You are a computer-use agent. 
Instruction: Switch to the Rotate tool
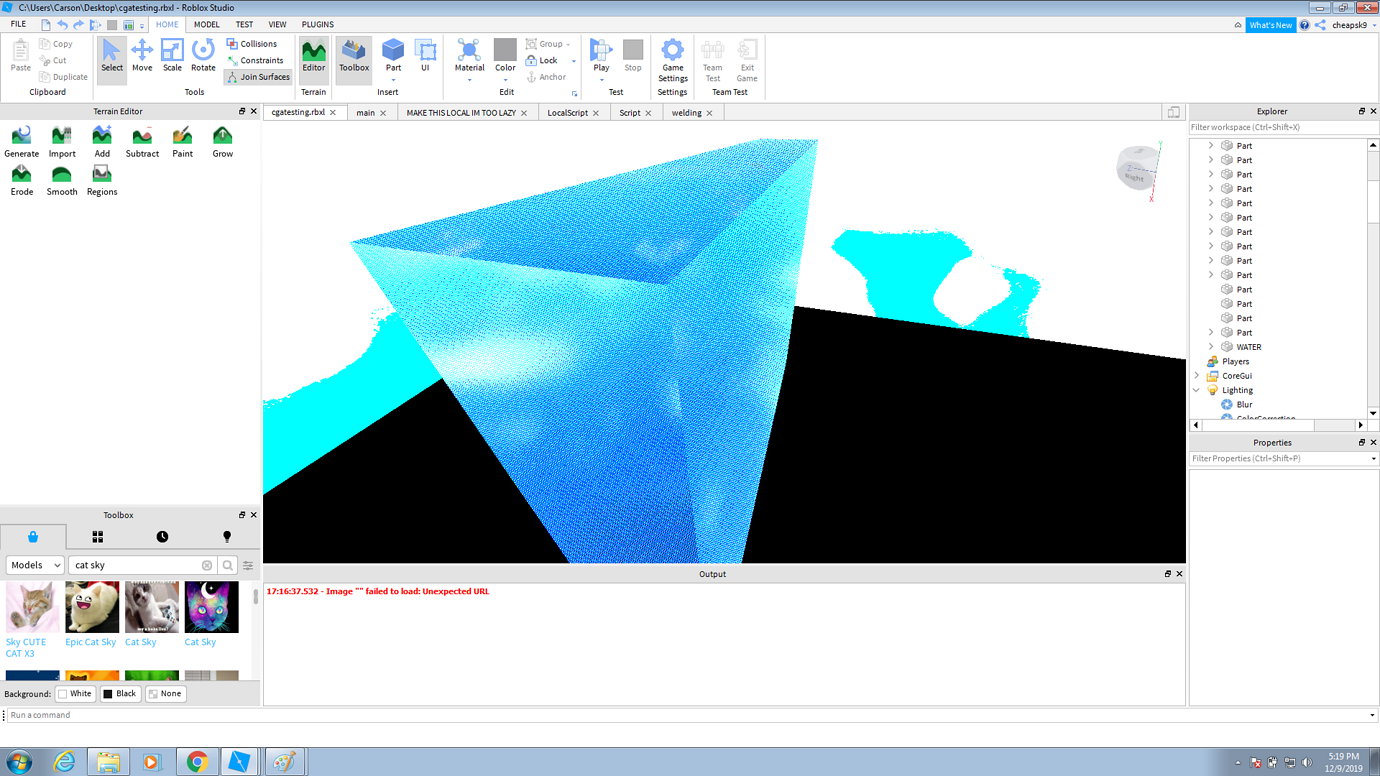click(203, 57)
